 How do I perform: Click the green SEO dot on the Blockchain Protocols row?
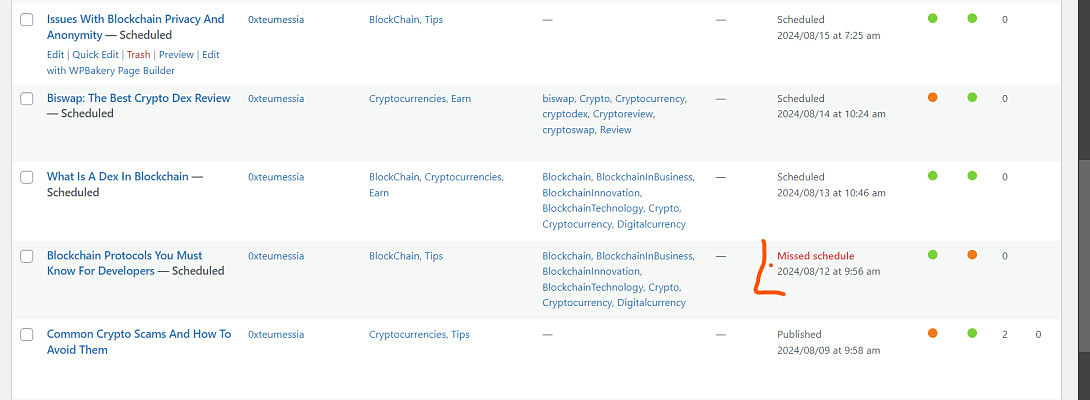932,255
